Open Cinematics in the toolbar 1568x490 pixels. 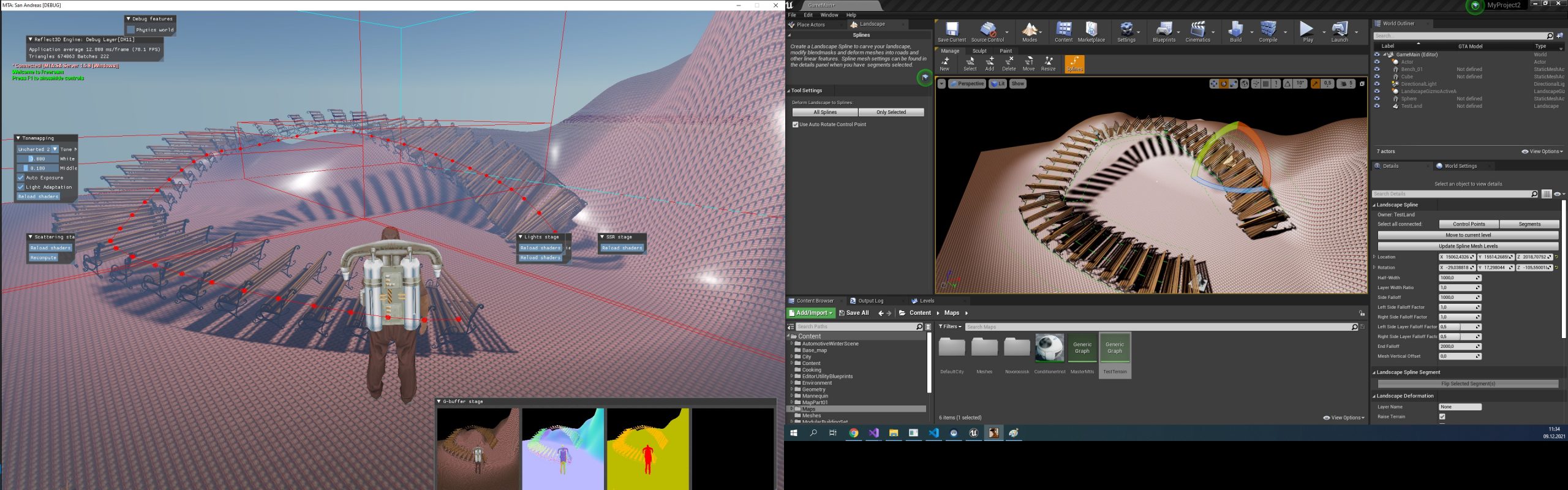1197,31
